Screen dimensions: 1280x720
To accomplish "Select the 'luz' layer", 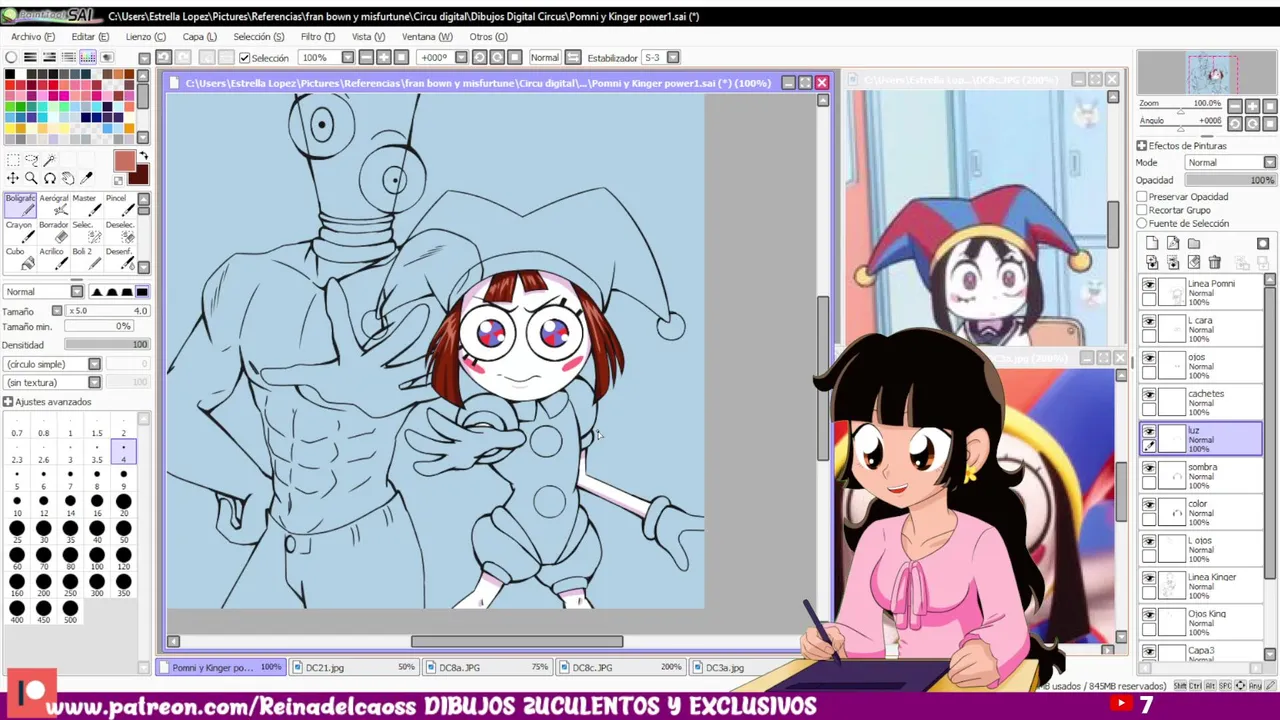I will [x=1201, y=439].
